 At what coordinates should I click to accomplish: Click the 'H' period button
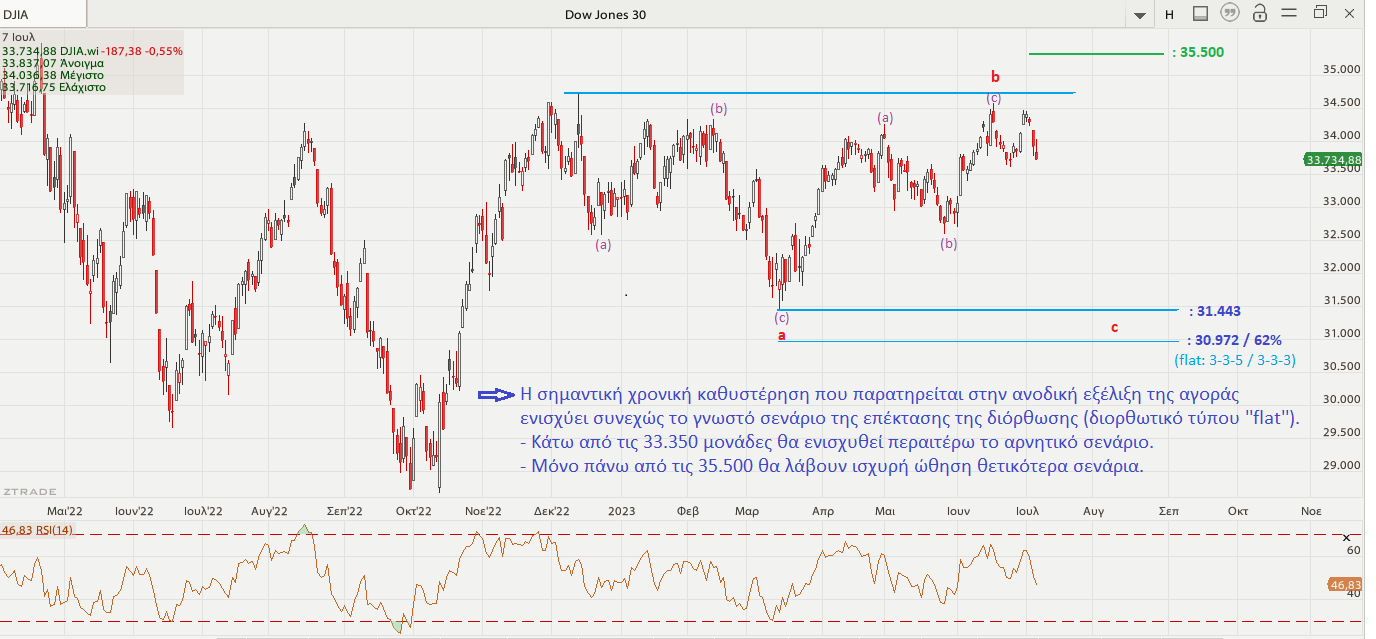[1169, 14]
